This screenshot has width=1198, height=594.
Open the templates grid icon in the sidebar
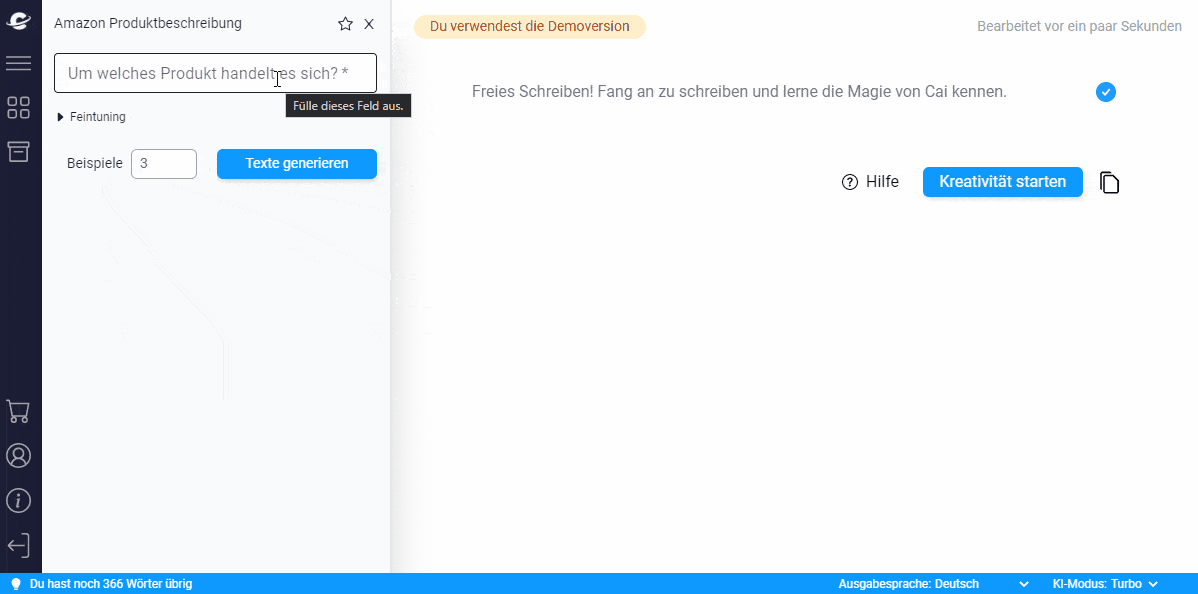[18, 108]
